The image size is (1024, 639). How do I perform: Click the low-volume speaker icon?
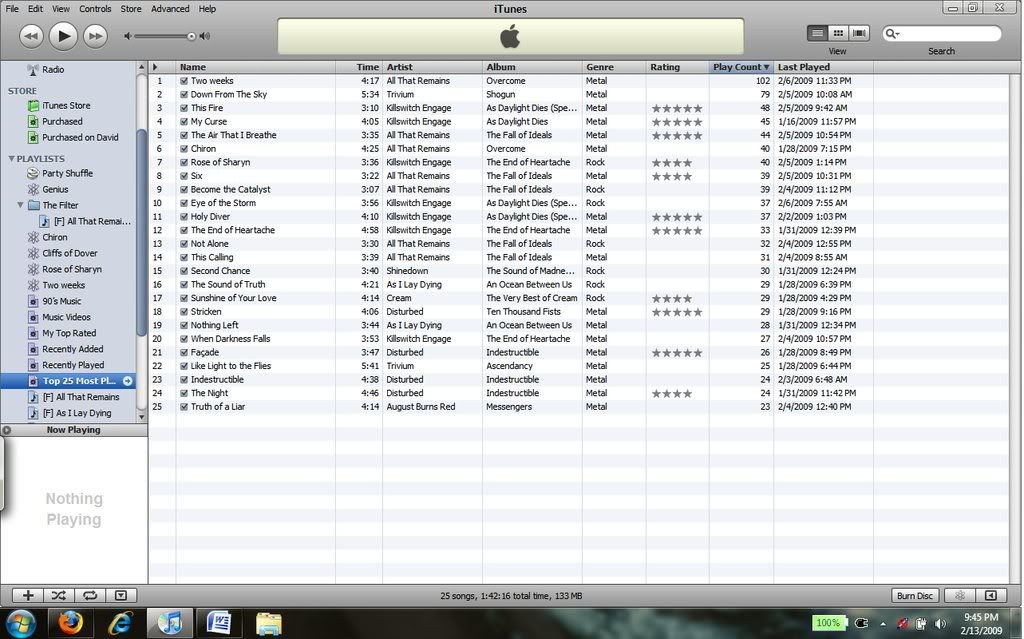[x=128, y=36]
